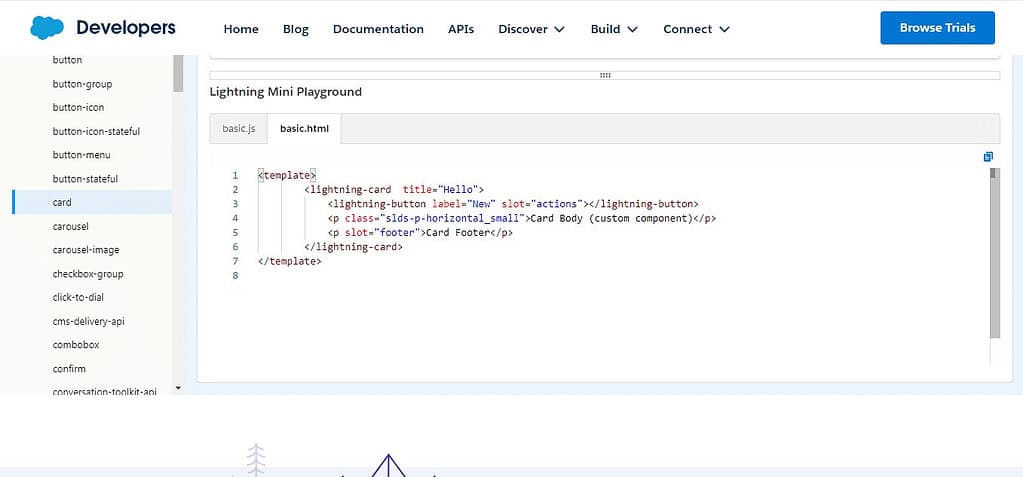Click the Browse Trials button

click(x=938, y=28)
